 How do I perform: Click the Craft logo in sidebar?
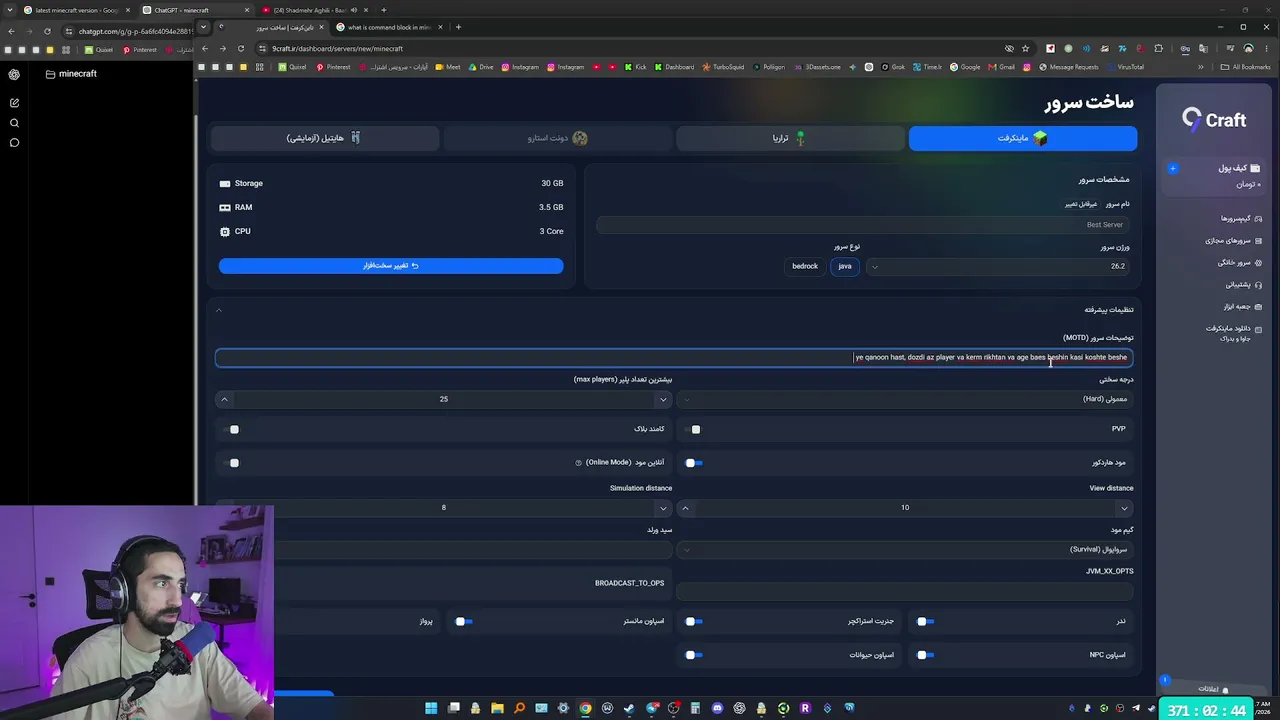(1214, 120)
